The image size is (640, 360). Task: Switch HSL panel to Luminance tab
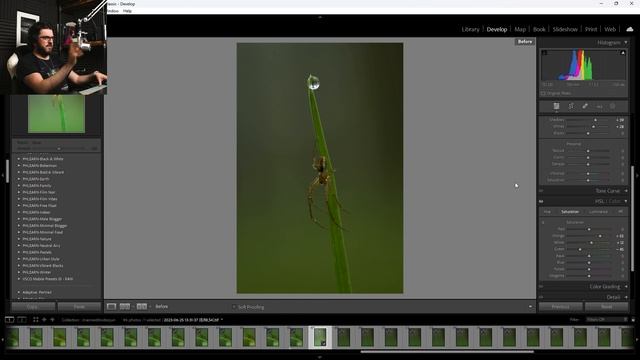click(x=598, y=212)
